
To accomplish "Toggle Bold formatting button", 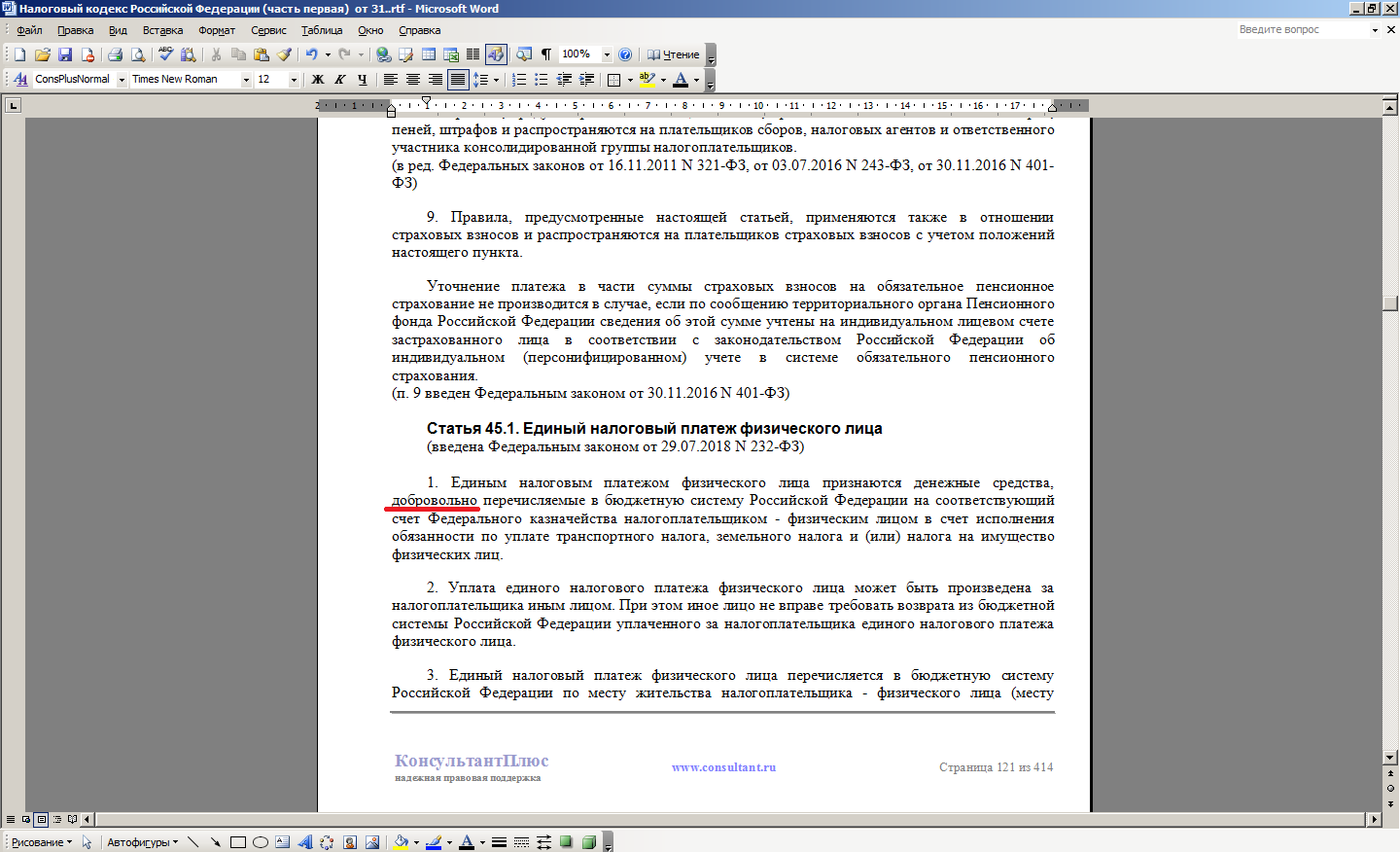I will [x=318, y=80].
